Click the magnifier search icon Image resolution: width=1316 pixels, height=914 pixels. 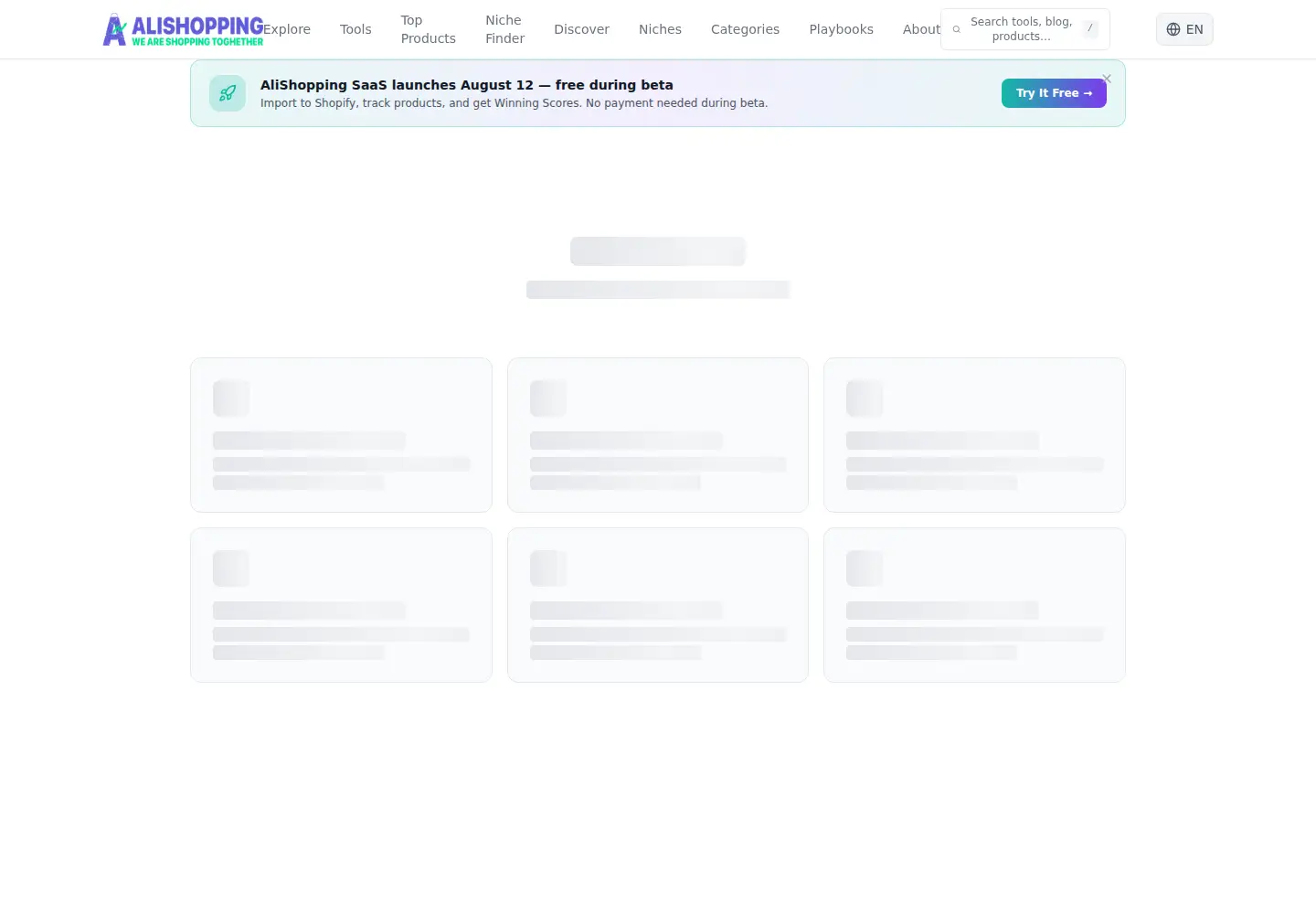point(957,29)
